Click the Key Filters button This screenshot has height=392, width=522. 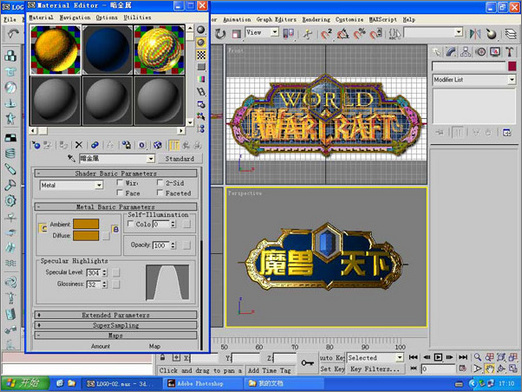pos(375,369)
